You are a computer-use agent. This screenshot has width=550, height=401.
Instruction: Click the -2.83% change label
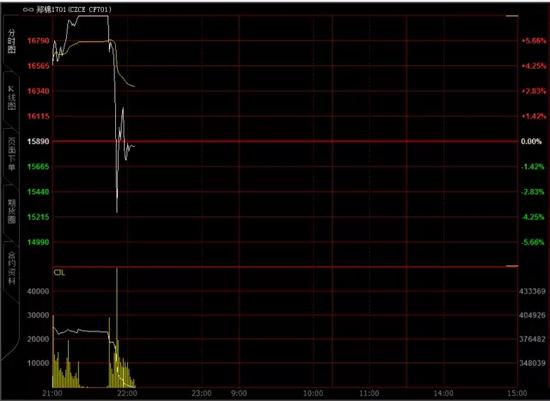click(533, 192)
